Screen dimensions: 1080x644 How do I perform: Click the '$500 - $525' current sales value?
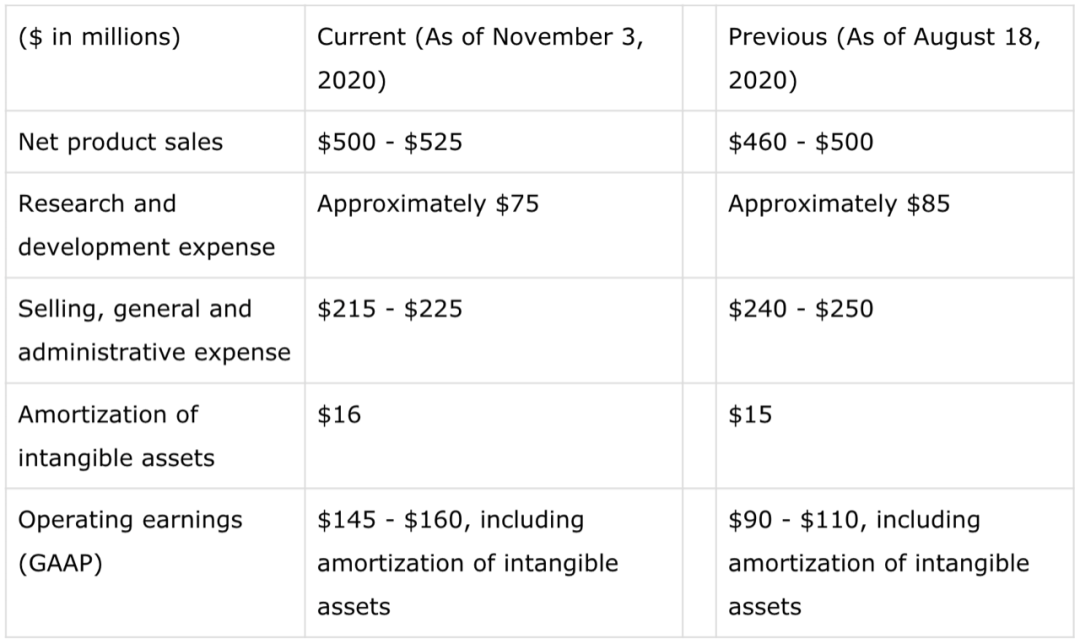point(390,142)
